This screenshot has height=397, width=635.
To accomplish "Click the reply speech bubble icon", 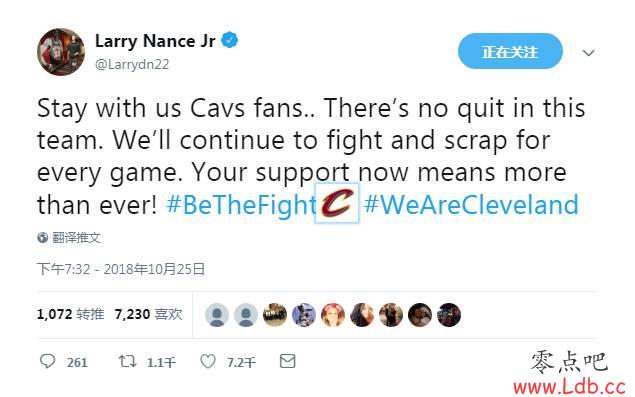I will pyautogui.click(x=47, y=361).
